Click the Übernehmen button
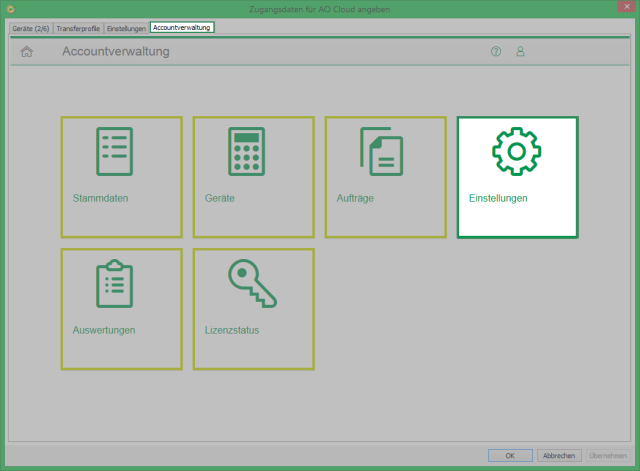Viewport: 640px width, 471px height. tap(608, 455)
